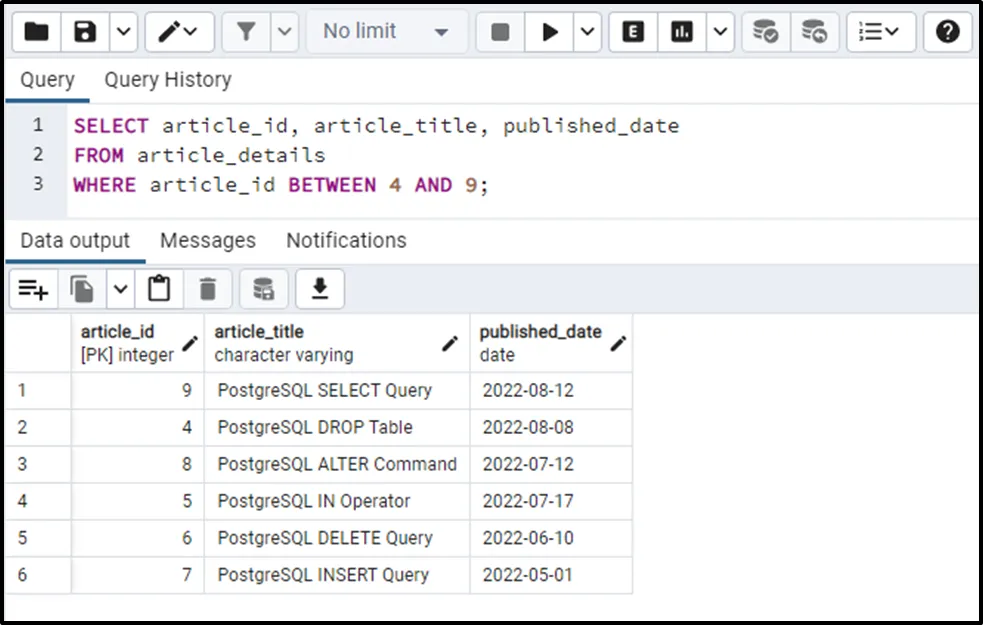
Task: Select the 'PostgreSQL IN Operator' cell
Action: coord(314,501)
